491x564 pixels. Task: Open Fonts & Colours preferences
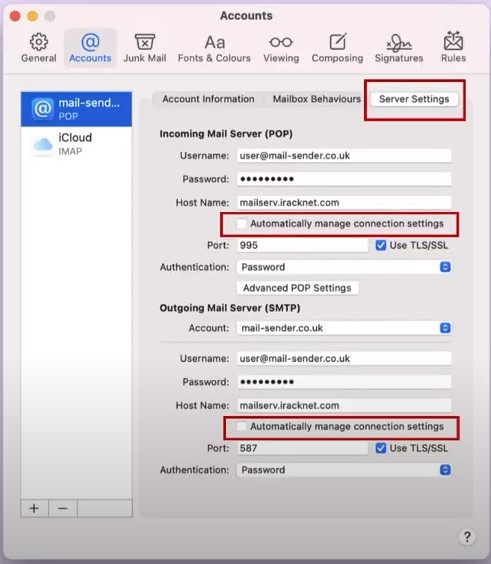pos(214,48)
